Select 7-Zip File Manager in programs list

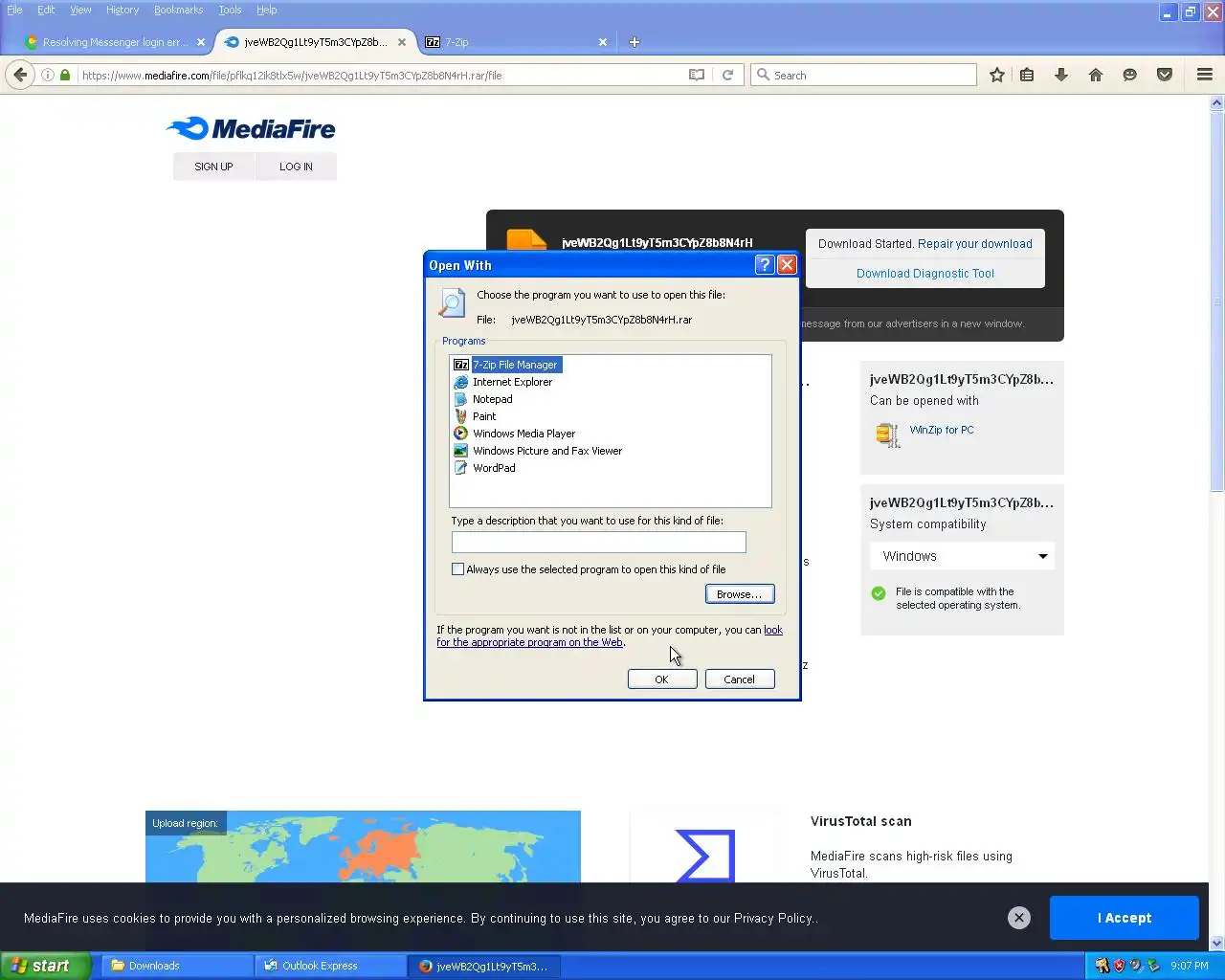pyautogui.click(x=507, y=365)
